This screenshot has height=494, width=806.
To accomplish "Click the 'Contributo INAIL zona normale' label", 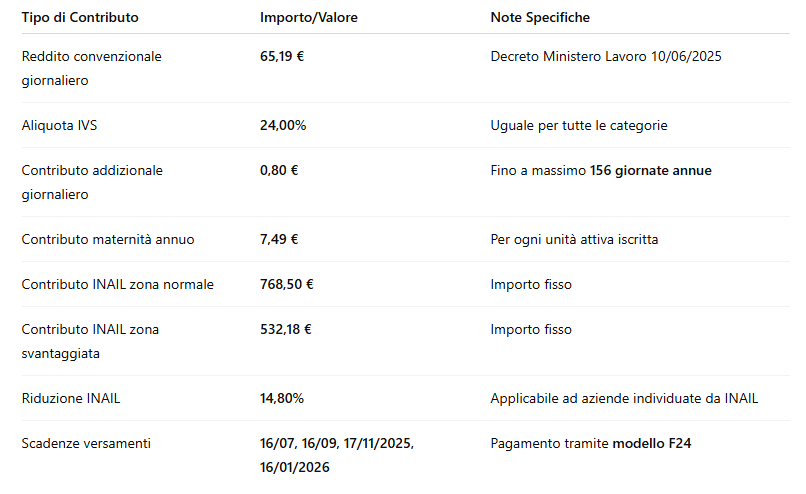I will tap(117, 285).
